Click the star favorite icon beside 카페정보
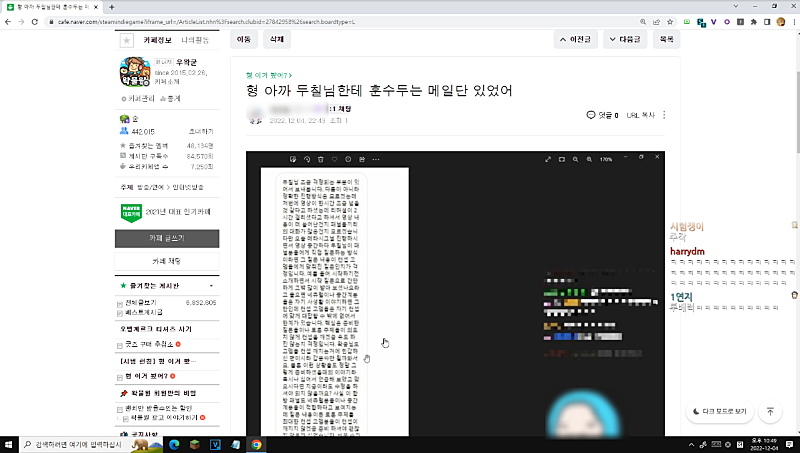 [126, 40]
